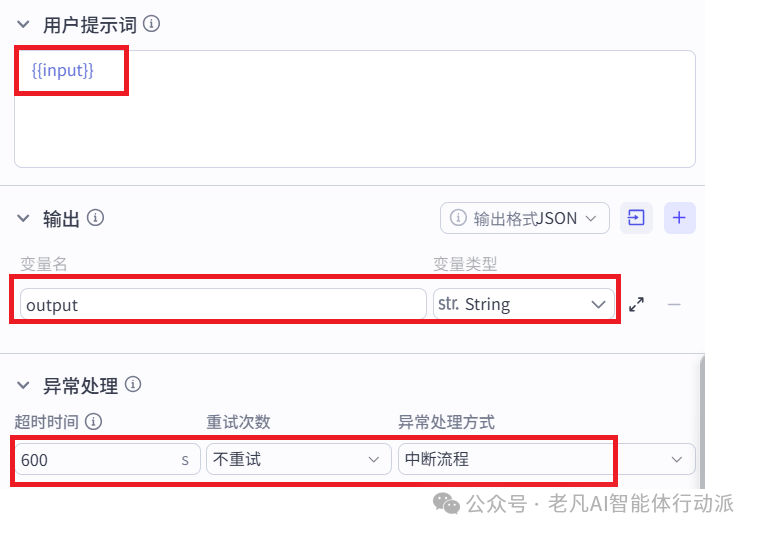Image resolution: width=758 pixels, height=534 pixels.
Task: Open the 不重试 retry count dropdown
Action: (x=298, y=459)
